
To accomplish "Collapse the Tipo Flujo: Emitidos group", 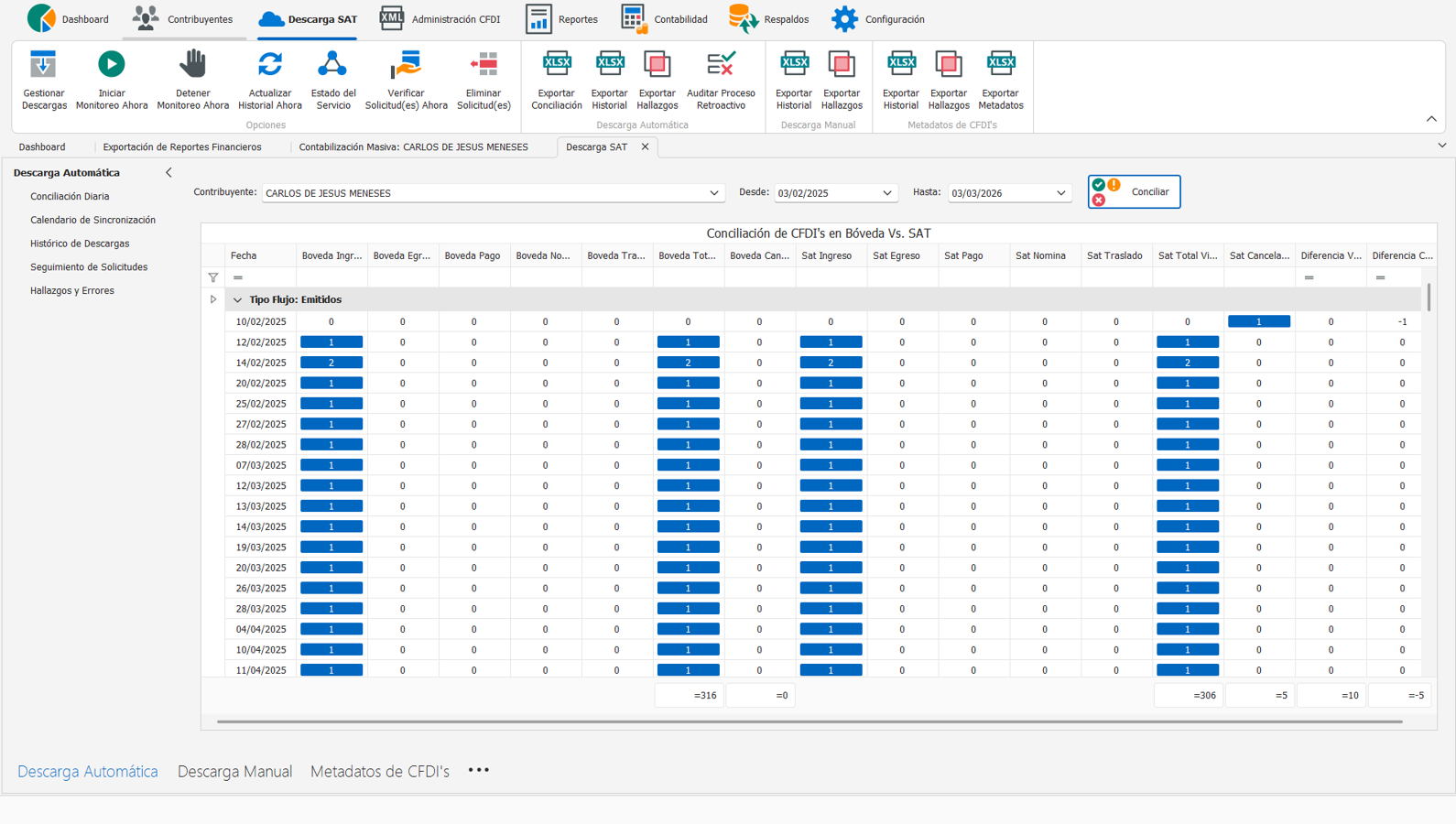I will [x=238, y=300].
